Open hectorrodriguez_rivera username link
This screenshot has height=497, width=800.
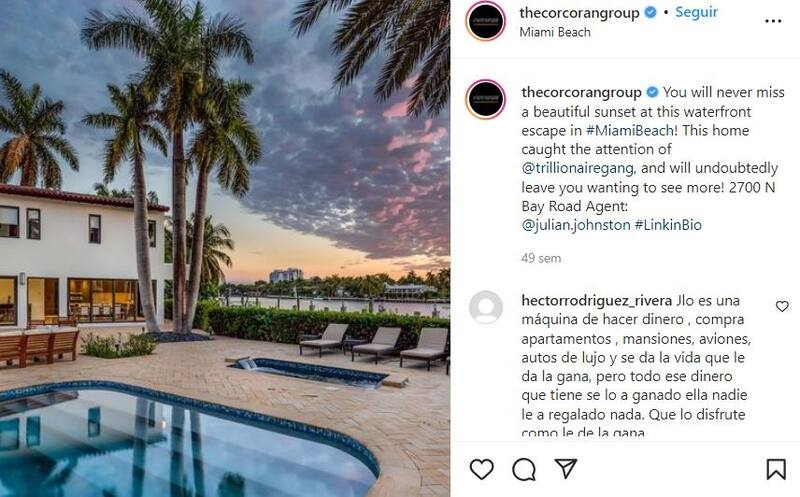point(596,301)
